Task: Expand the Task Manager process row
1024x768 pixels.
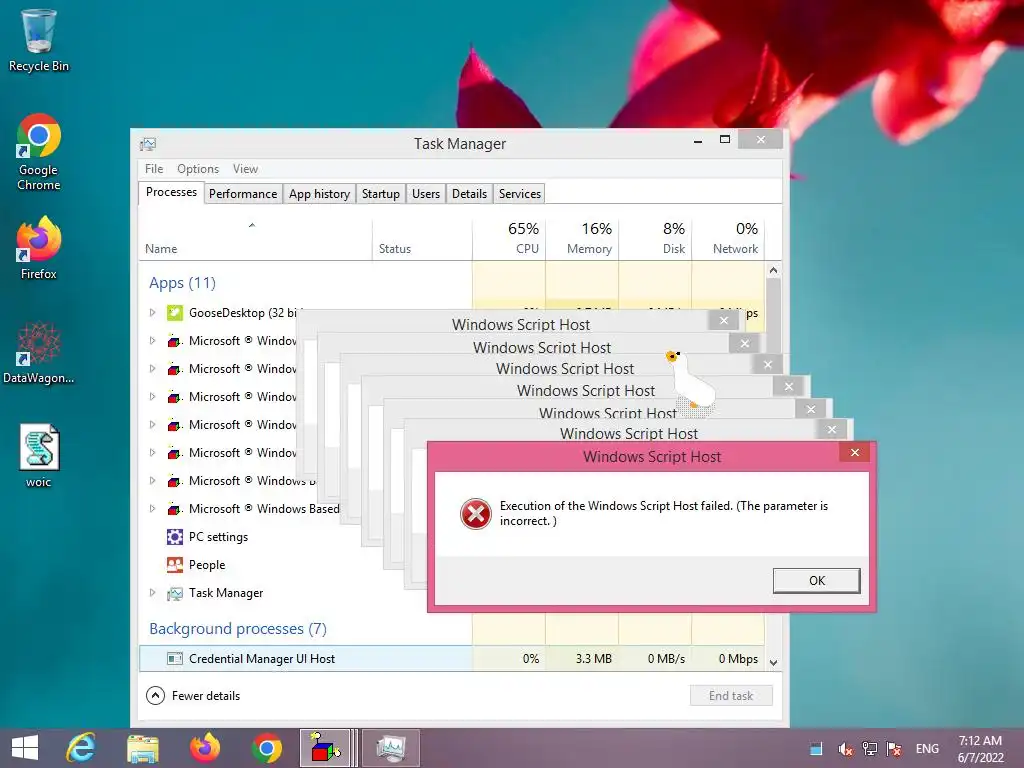Action: 152,593
